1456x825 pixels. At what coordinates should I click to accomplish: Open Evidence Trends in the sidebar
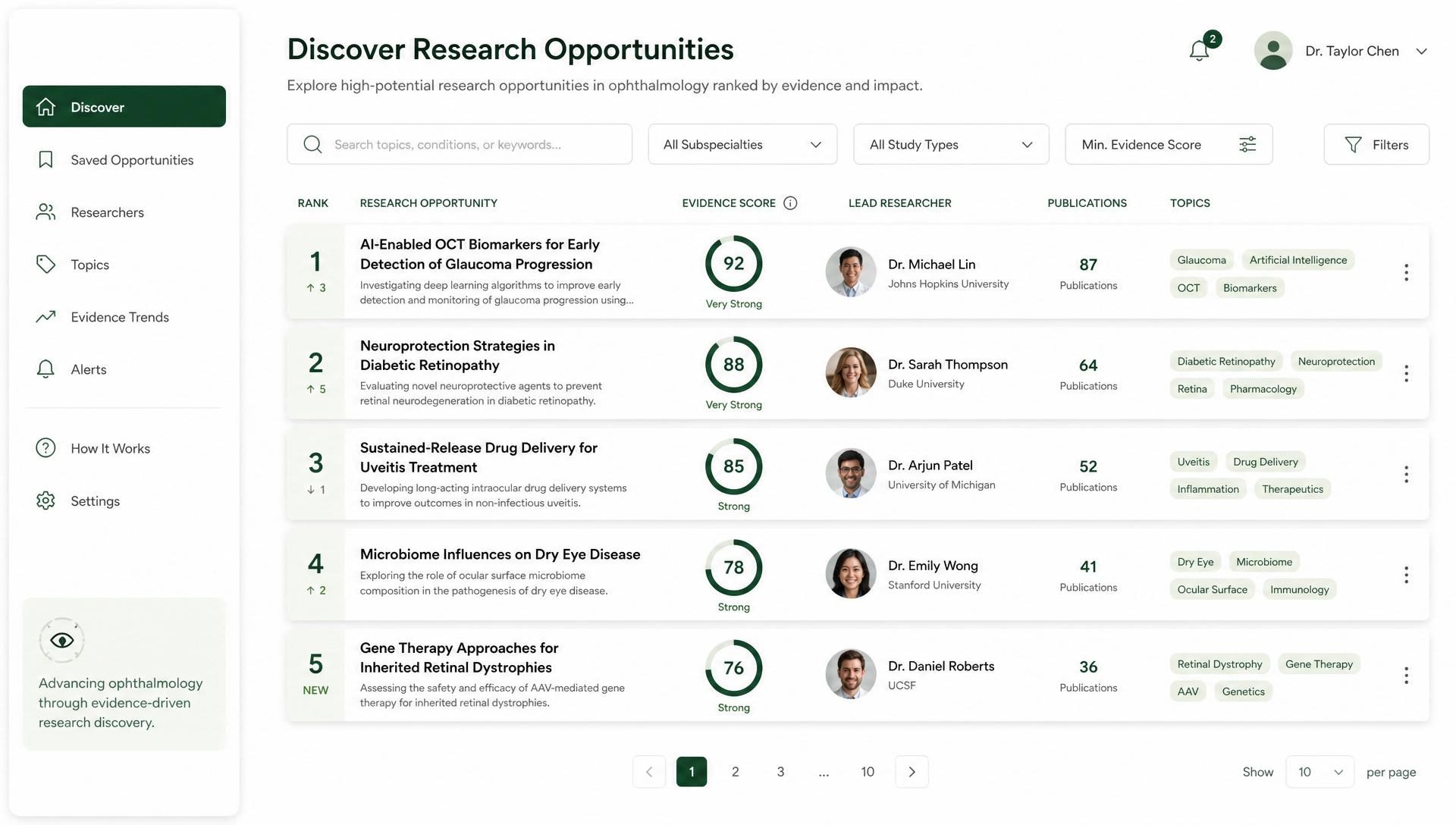[124, 317]
